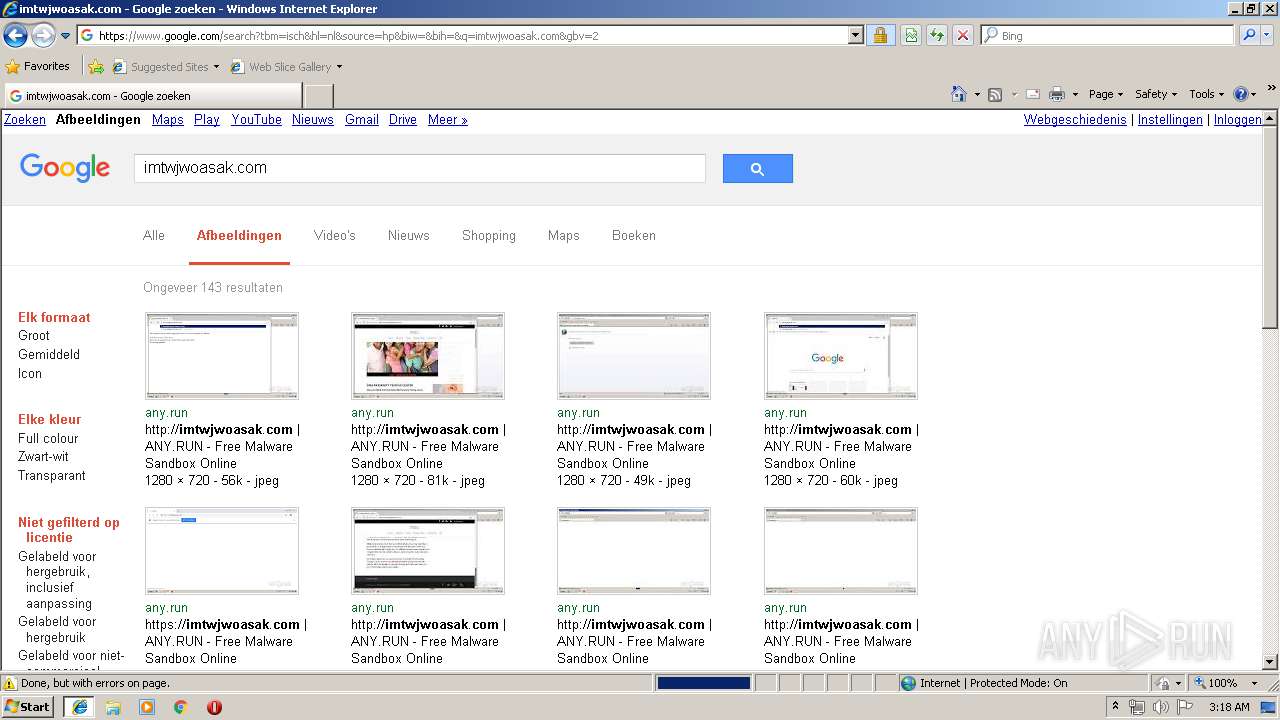
Task: Click the volume speaker tray icon
Action: click(x=1160, y=707)
